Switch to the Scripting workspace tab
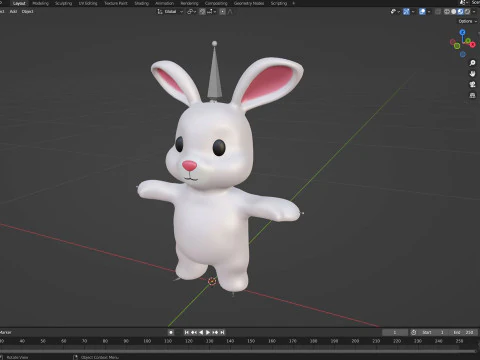This screenshot has width=480, height=360. (279, 3)
